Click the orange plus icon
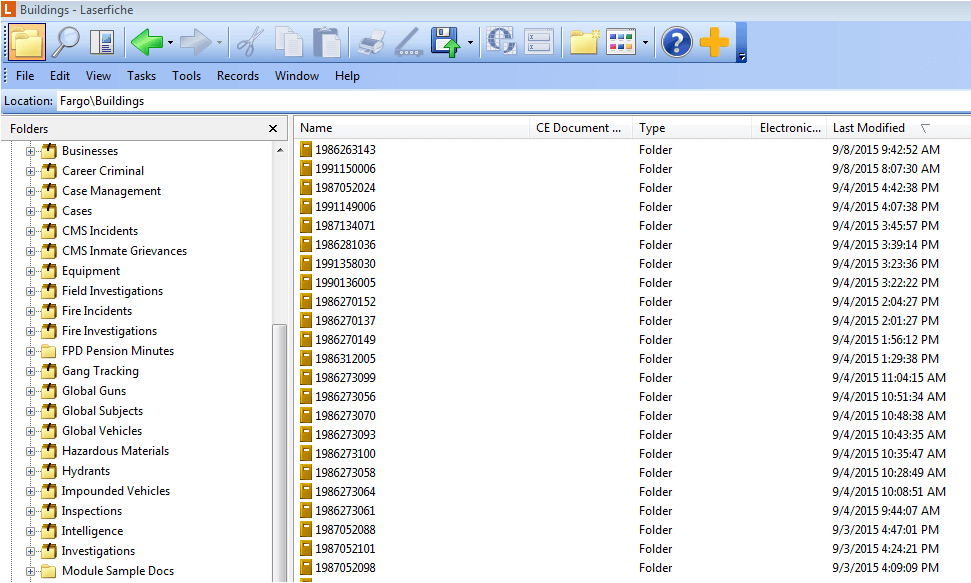Image resolution: width=971 pixels, height=583 pixels. [715, 42]
